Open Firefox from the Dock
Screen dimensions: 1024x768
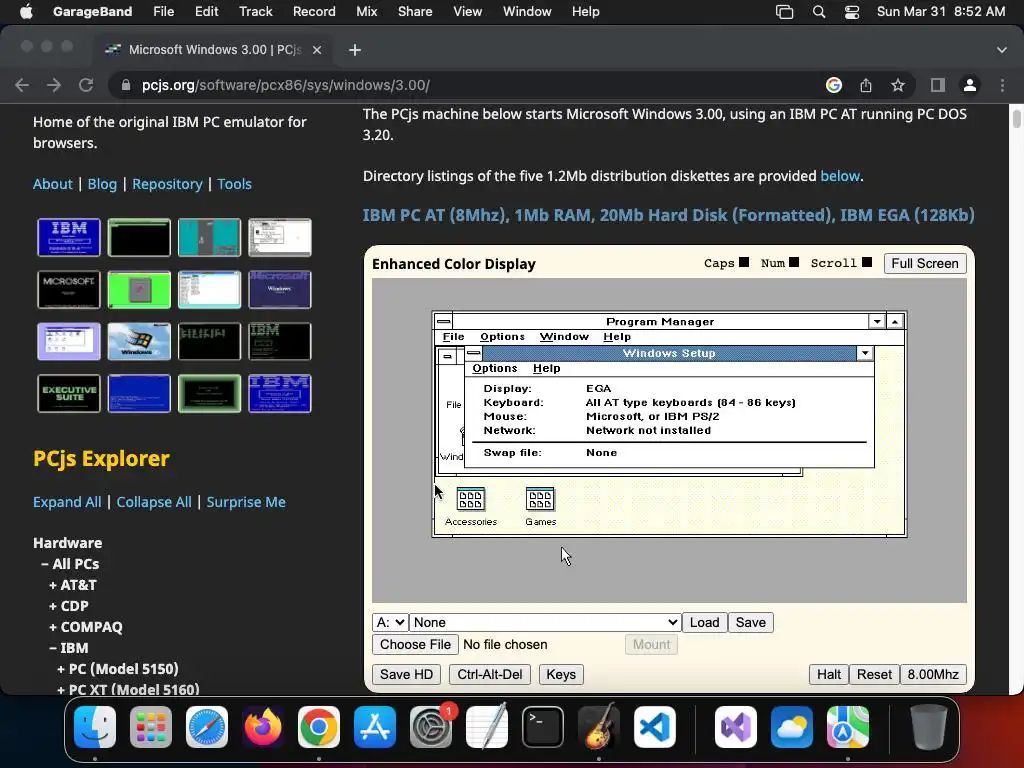point(263,727)
